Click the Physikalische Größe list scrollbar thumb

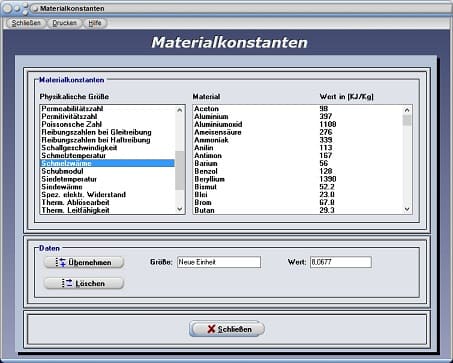pyautogui.click(x=180, y=170)
